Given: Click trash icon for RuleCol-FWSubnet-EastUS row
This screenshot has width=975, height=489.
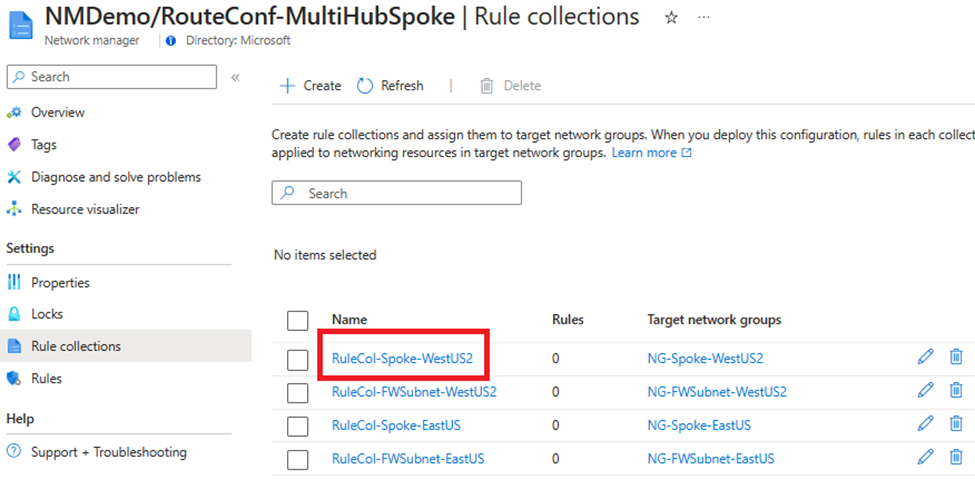Looking at the screenshot, I should (956, 457).
